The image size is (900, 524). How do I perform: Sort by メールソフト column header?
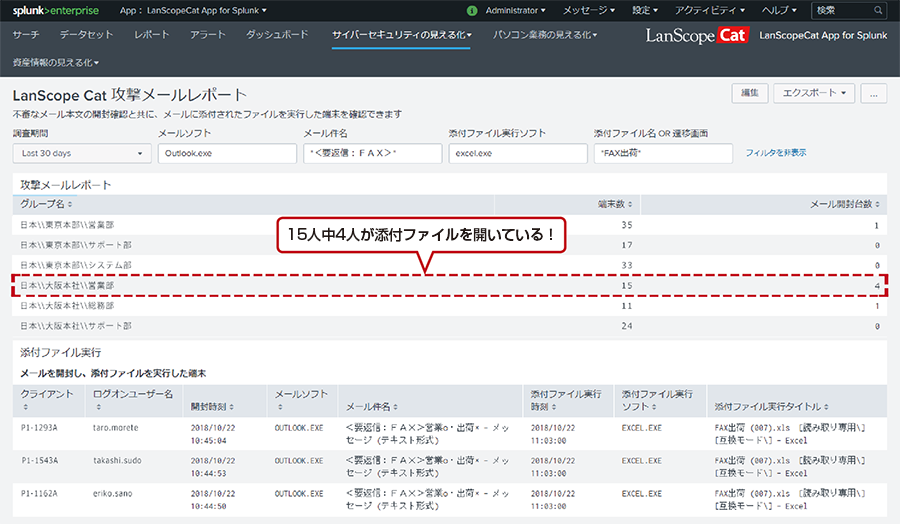coord(301,400)
